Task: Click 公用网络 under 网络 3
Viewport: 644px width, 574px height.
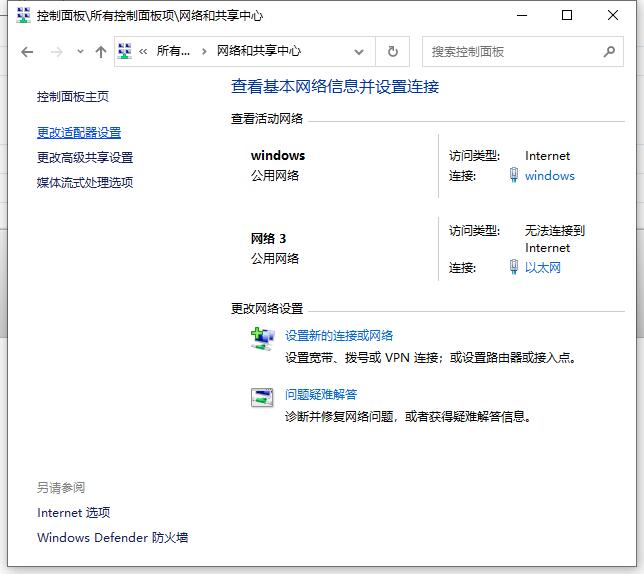Action: pyautogui.click(x=275, y=258)
